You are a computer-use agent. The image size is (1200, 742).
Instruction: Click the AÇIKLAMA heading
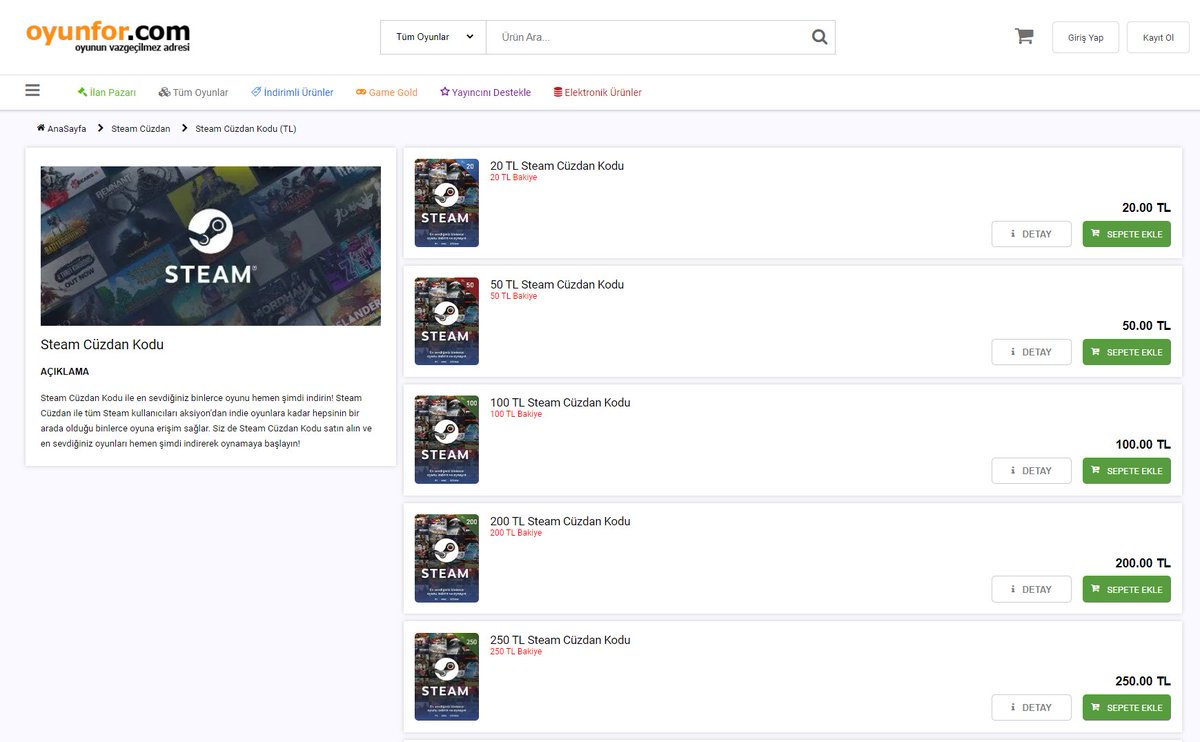(65, 372)
